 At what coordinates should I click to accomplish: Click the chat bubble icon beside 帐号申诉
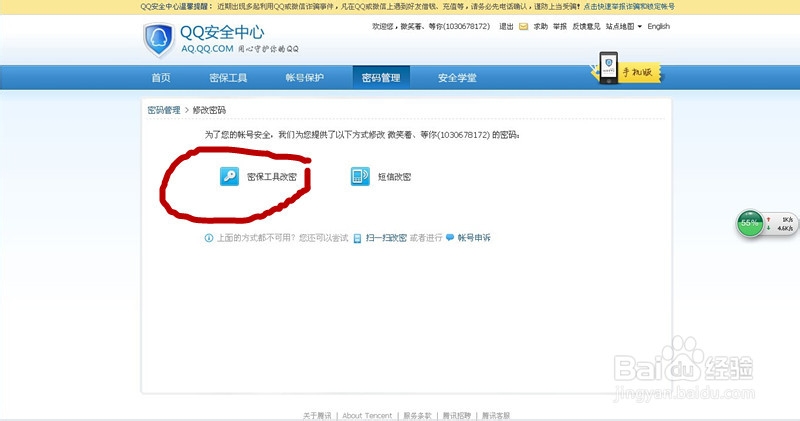[x=450, y=238]
